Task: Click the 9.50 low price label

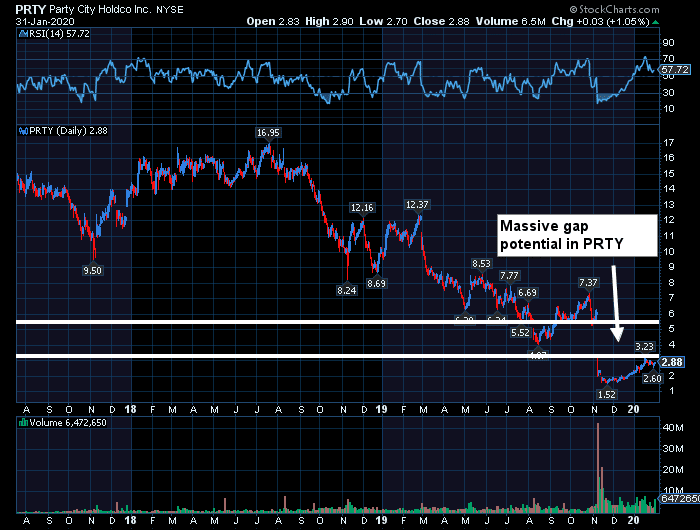Action: click(x=92, y=270)
